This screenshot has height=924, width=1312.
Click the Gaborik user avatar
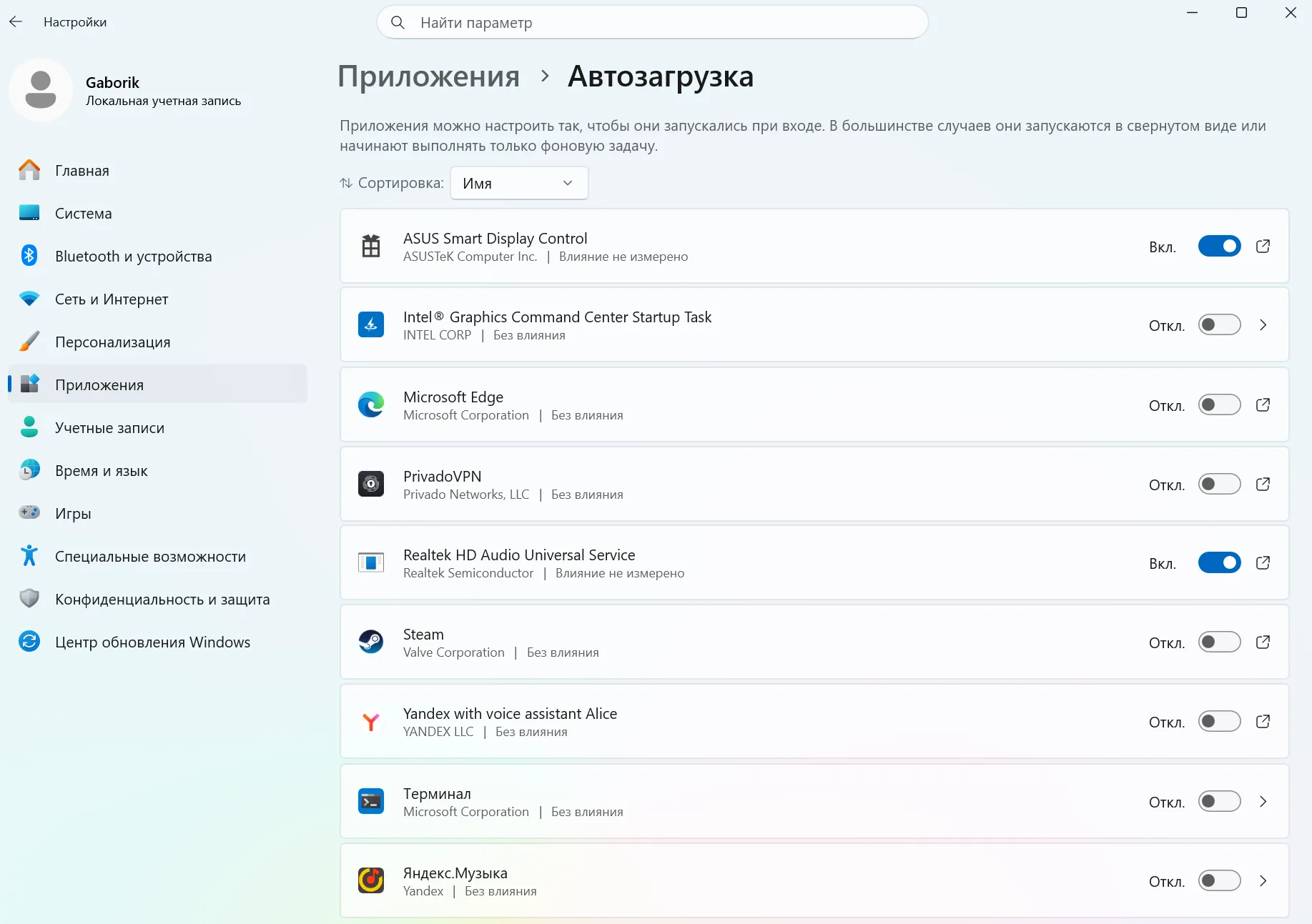(41, 90)
